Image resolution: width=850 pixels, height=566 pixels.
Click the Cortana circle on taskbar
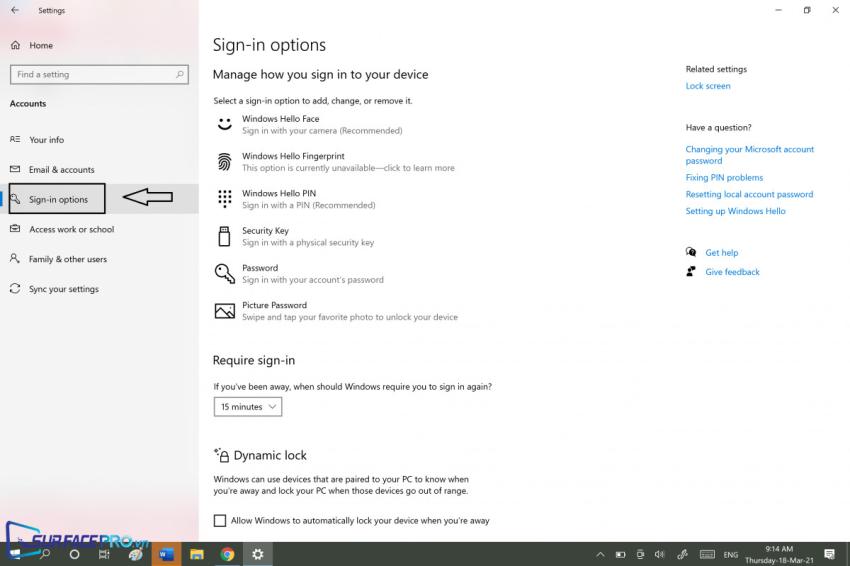click(75, 554)
